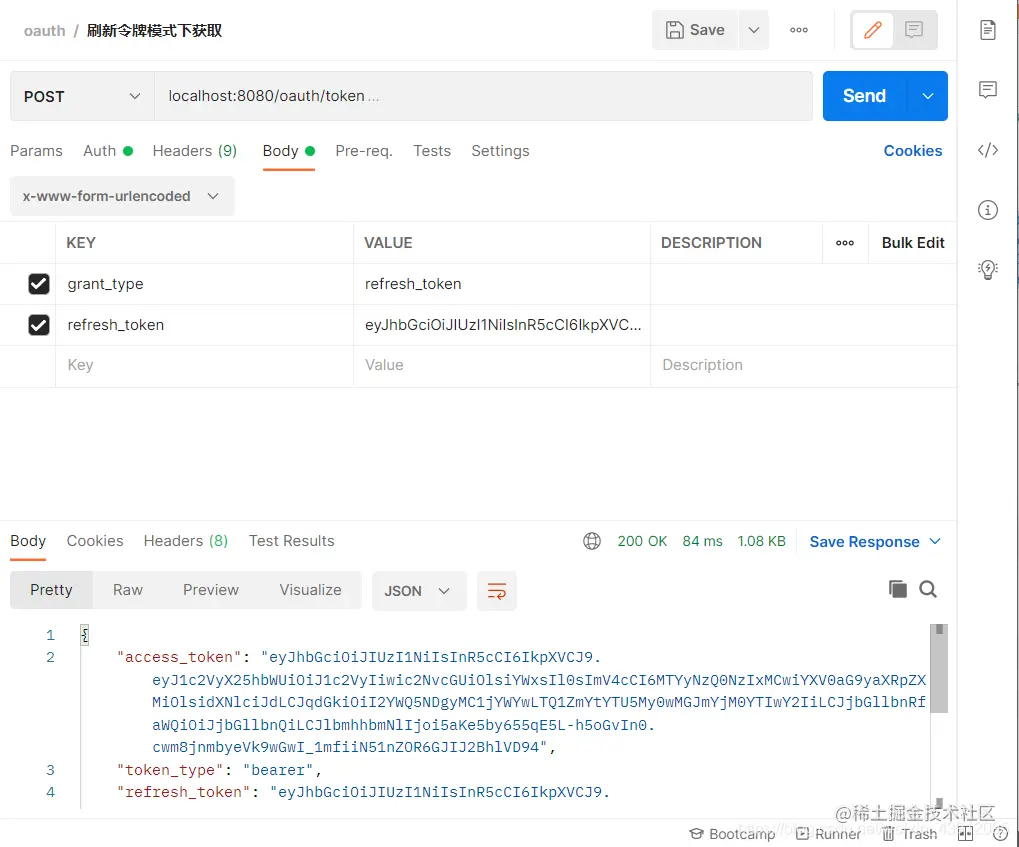The width and height of the screenshot is (1019, 847).
Task: Toggle the two-pane layout icon in status bar
Action: click(966, 833)
